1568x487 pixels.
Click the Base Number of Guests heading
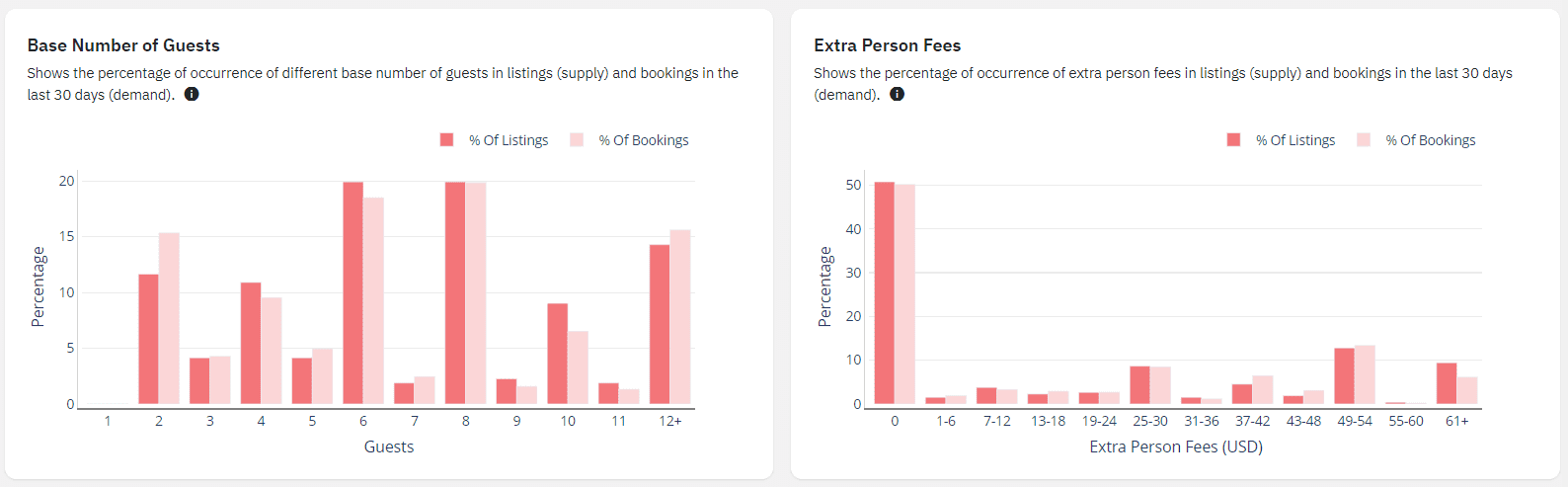123,45
